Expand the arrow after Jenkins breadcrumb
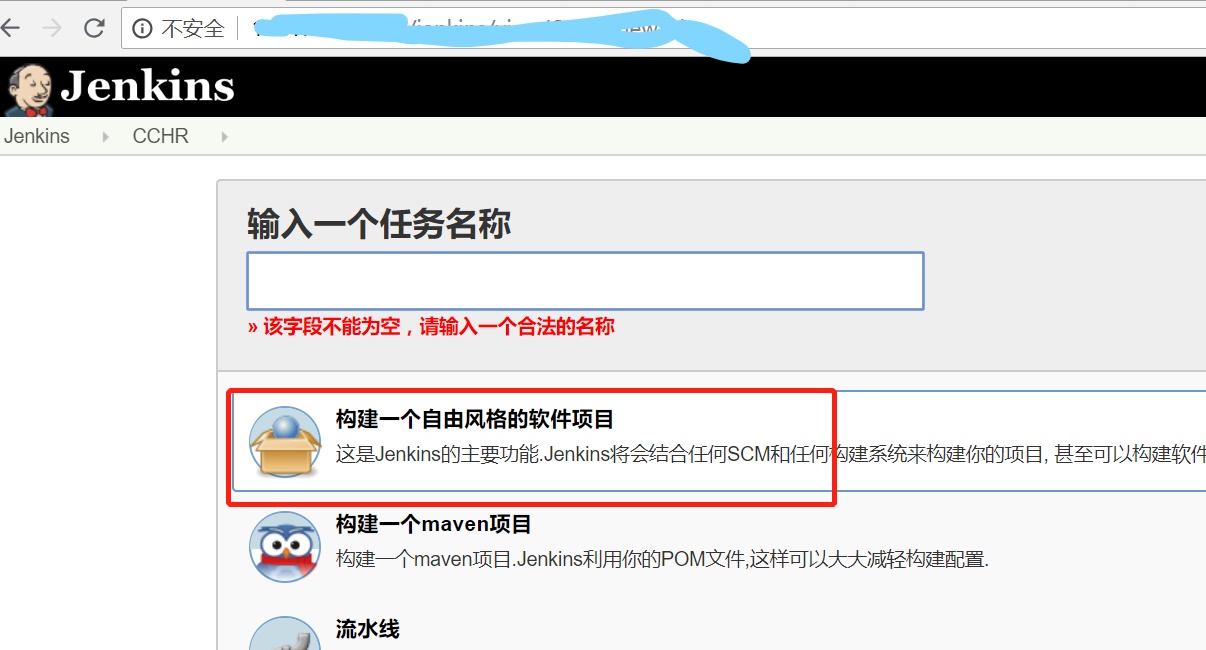This screenshot has width=1206, height=650. [106, 137]
